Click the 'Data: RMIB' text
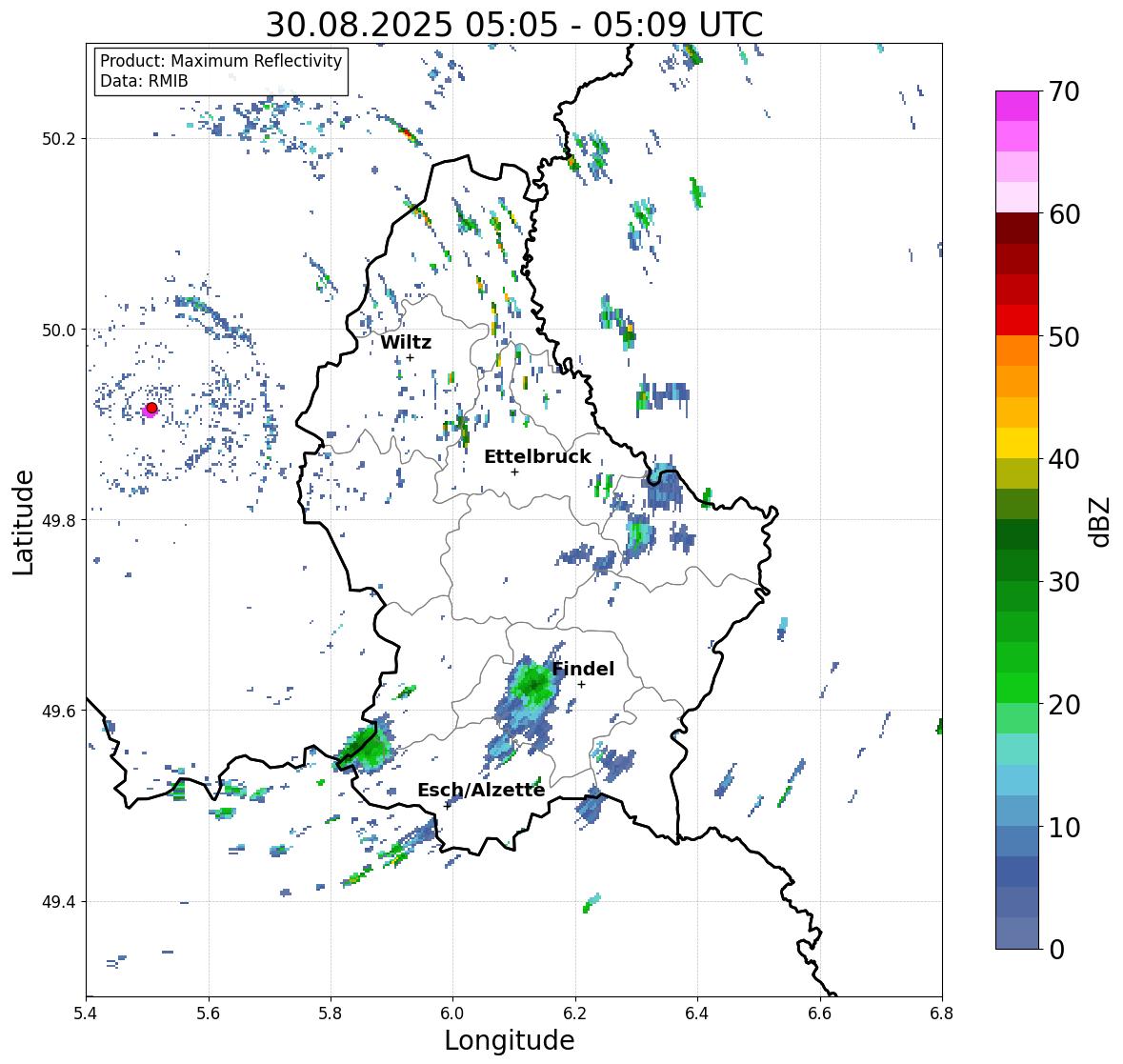The image size is (1123, 1064). pos(144,81)
